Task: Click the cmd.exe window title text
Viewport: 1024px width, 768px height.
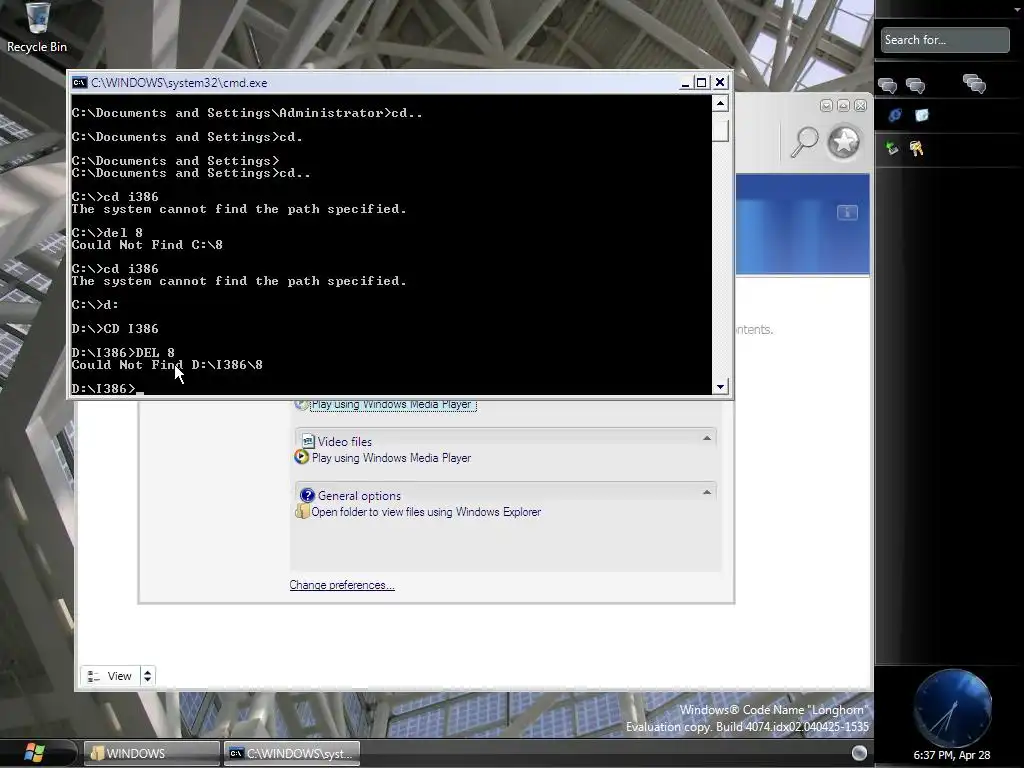Action: 179,83
